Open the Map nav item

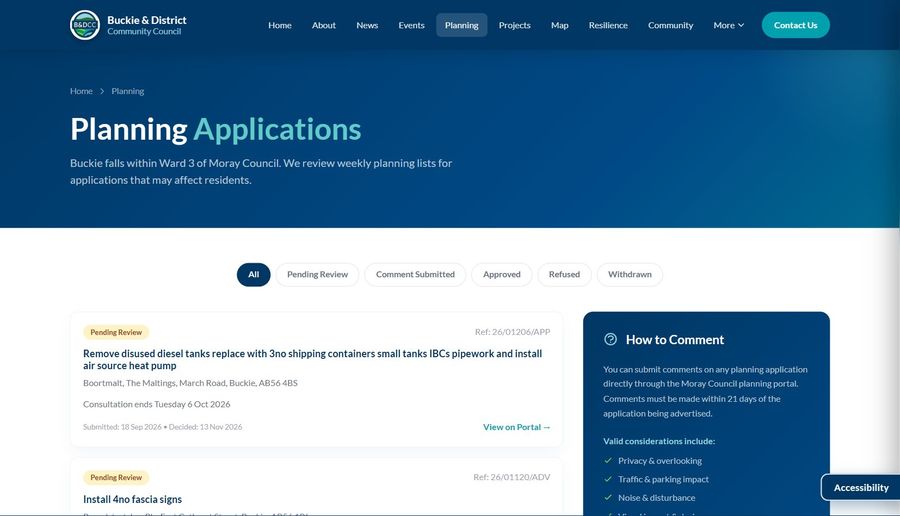pos(560,25)
